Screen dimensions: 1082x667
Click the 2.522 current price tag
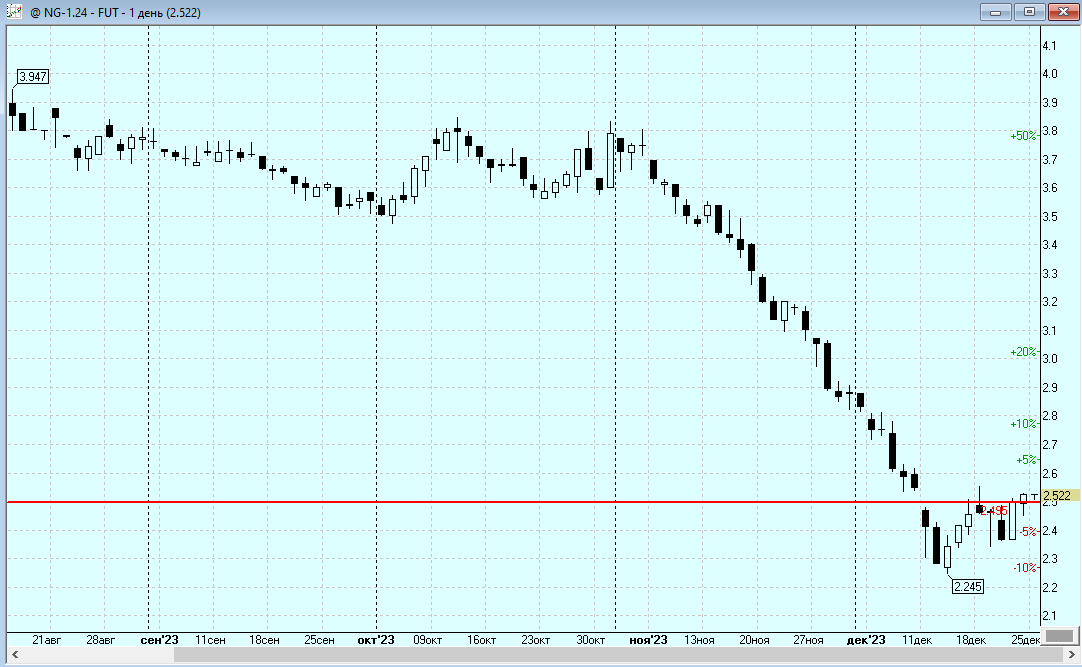pos(1059,495)
